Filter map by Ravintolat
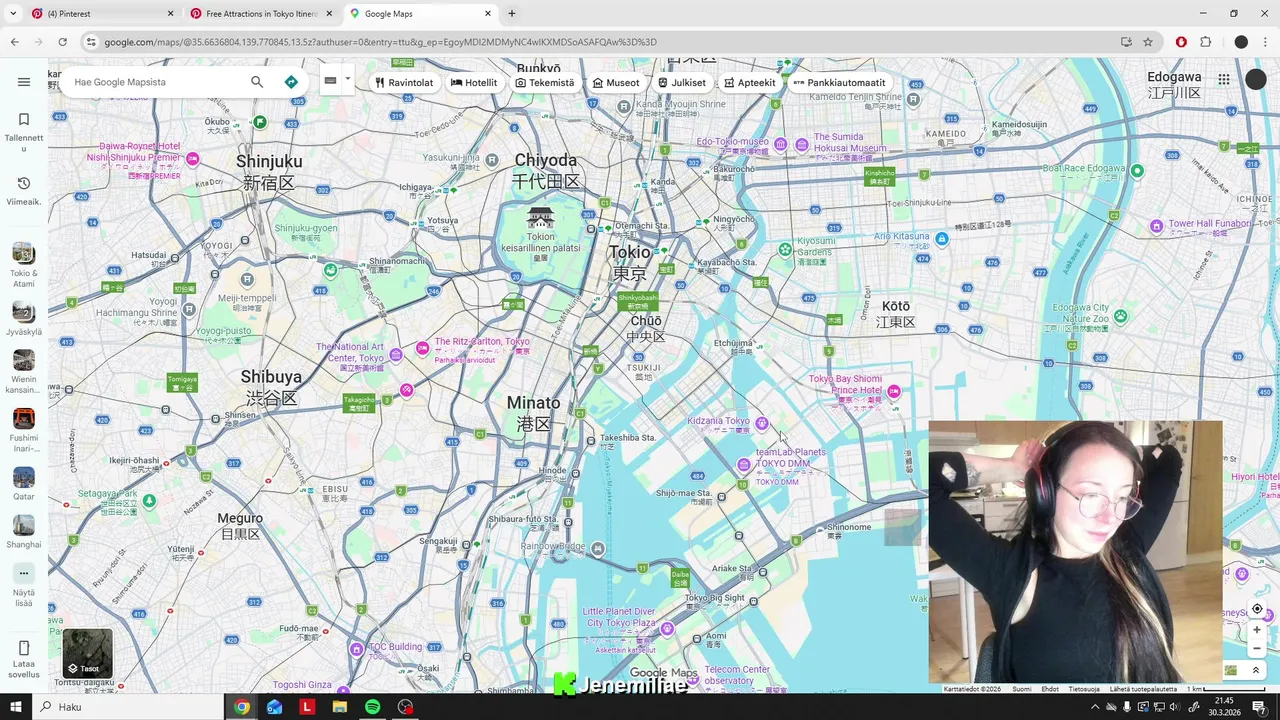The height and width of the screenshot is (720, 1280). [404, 83]
